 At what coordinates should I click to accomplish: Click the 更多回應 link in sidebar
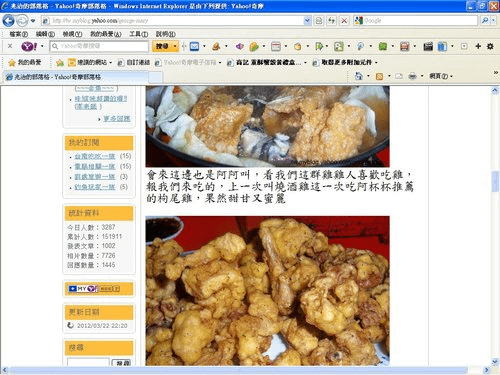coord(117,119)
